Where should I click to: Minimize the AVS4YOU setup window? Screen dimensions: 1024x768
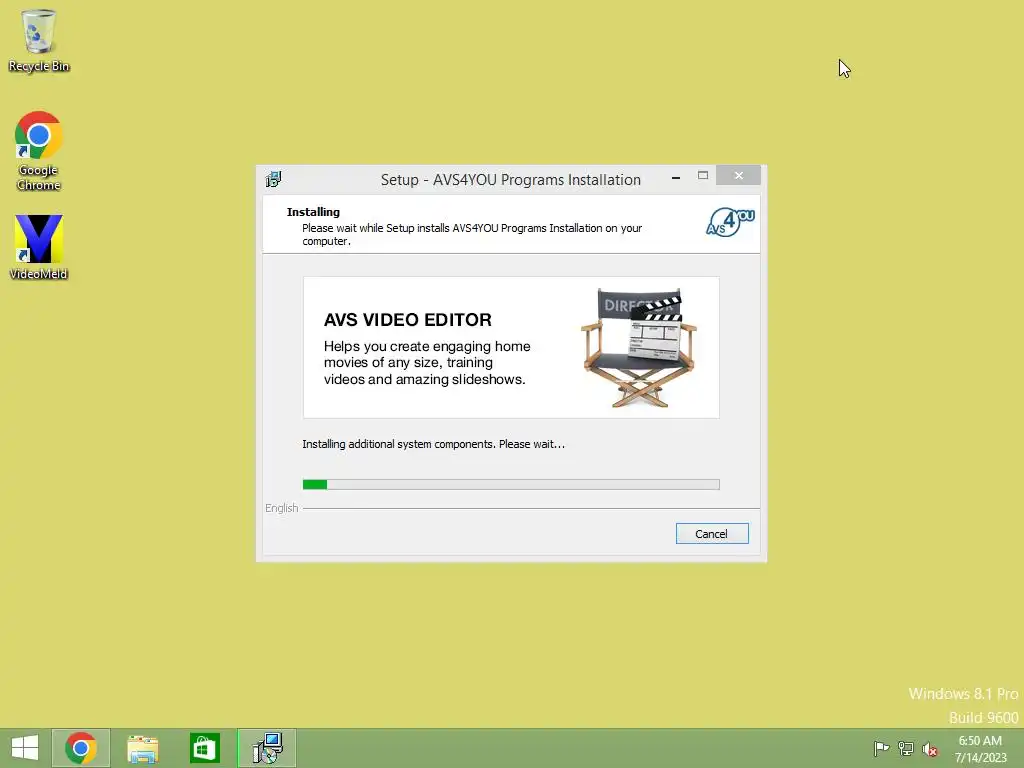coord(676,176)
